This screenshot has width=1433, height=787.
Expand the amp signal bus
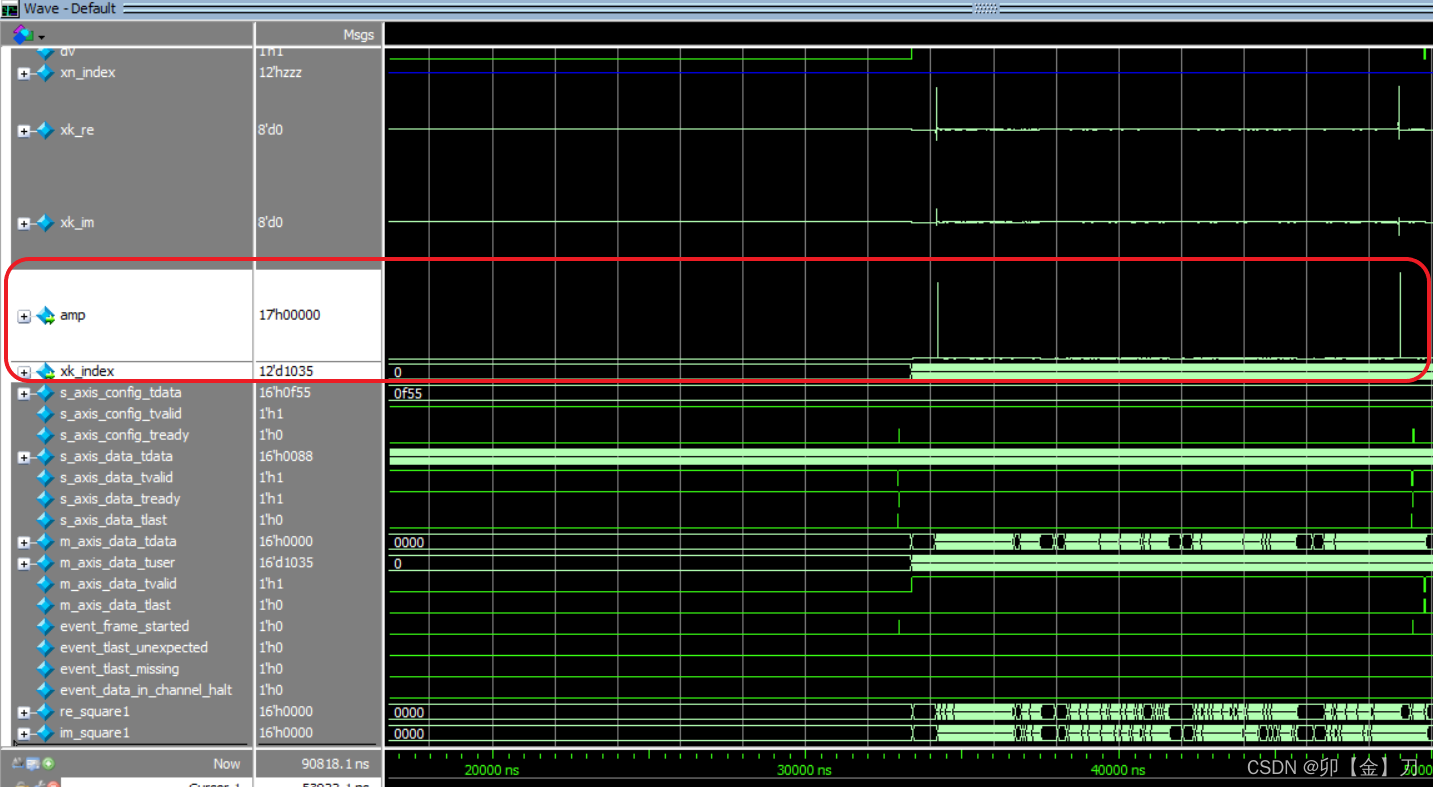pos(24,316)
